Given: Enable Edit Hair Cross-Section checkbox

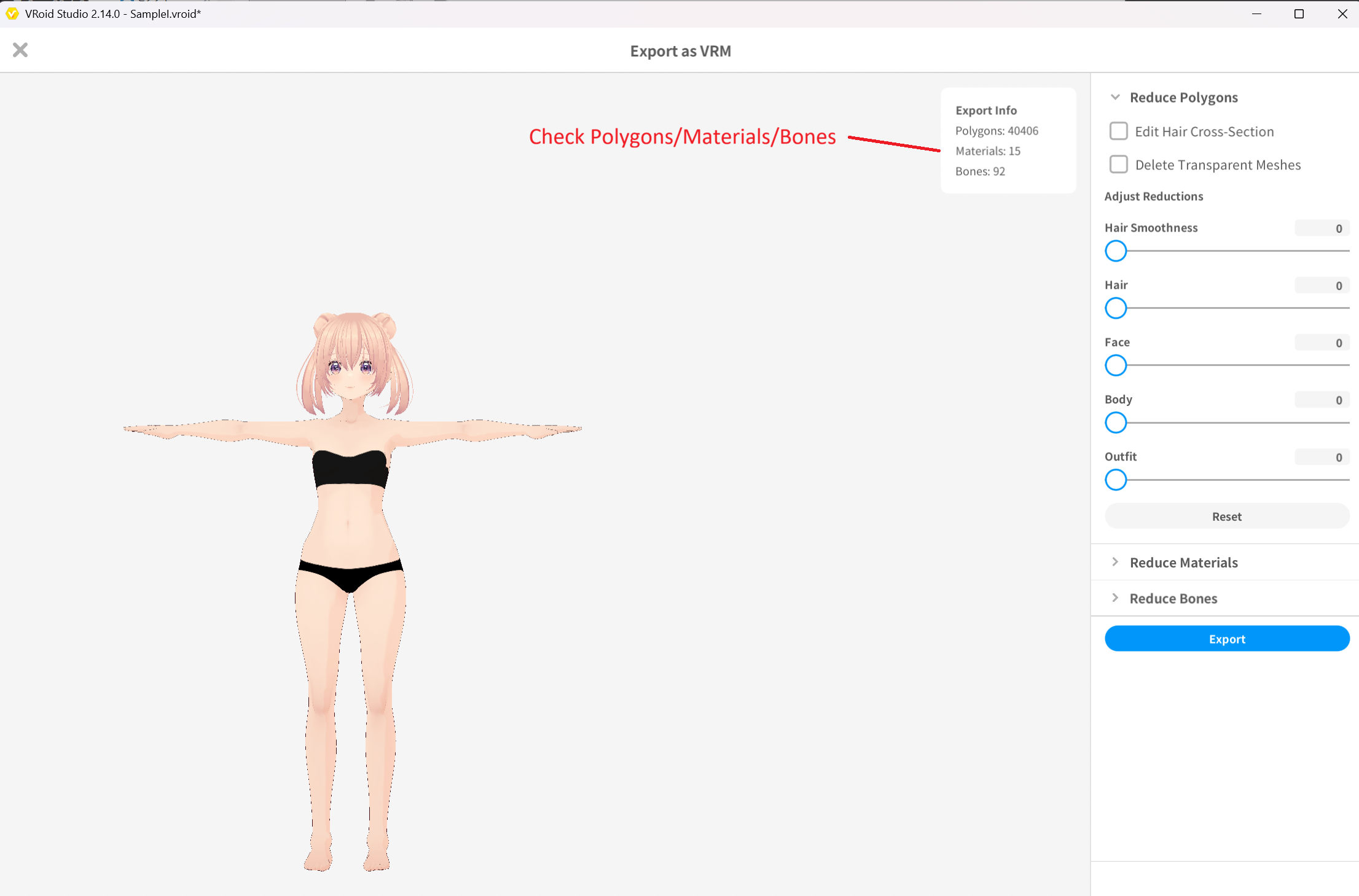Looking at the screenshot, I should [1118, 131].
